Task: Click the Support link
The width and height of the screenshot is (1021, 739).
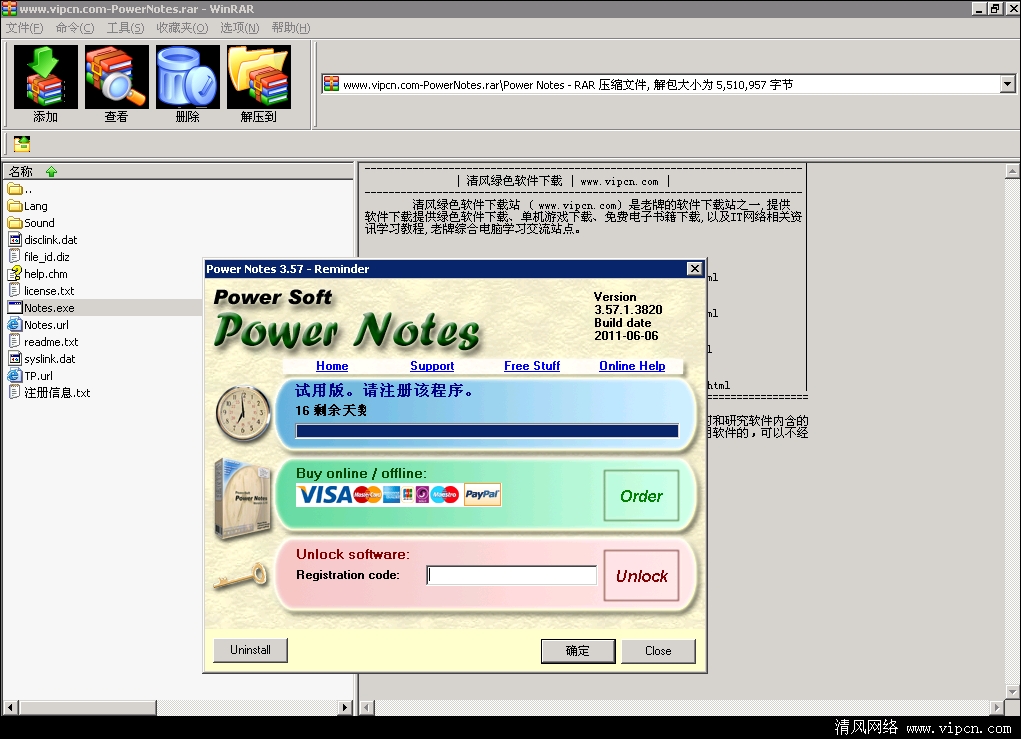Action: pyautogui.click(x=432, y=366)
